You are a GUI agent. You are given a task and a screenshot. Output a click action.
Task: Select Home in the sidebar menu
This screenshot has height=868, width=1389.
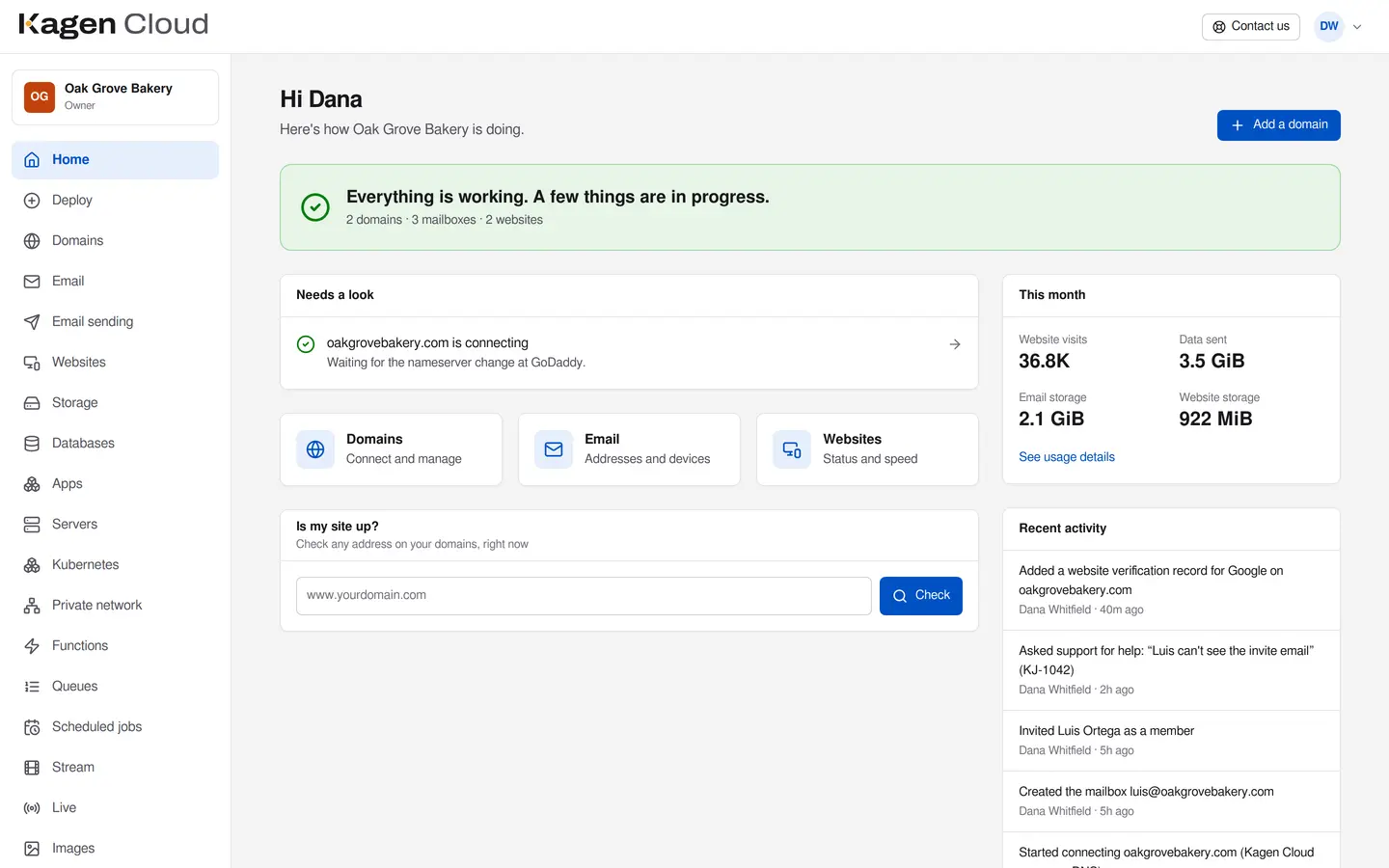pyautogui.click(x=115, y=160)
